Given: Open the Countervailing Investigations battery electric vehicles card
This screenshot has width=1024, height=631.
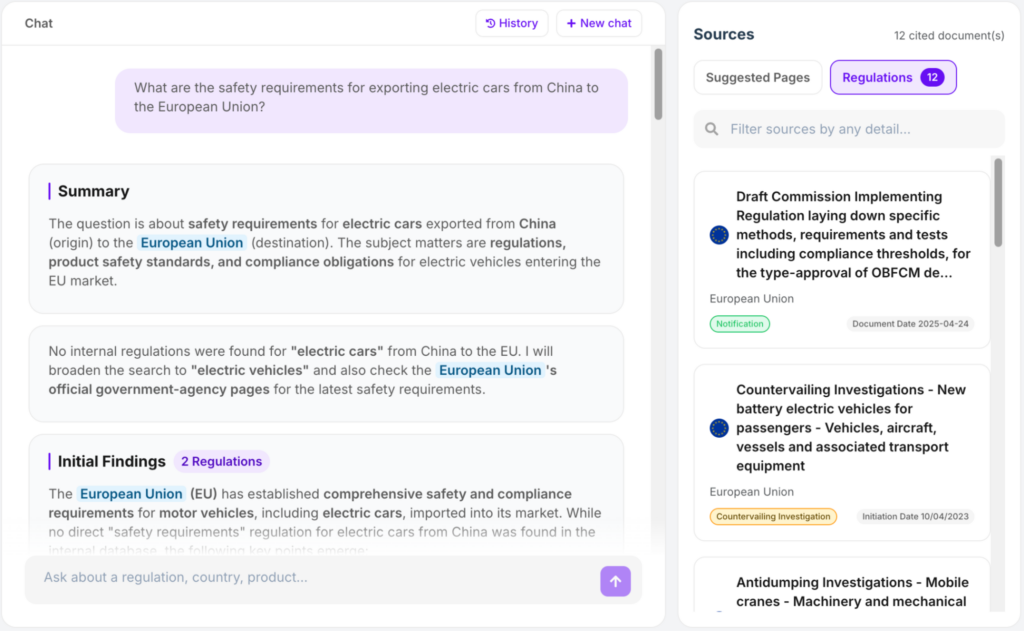Looking at the screenshot, I should tap(842, 452).
